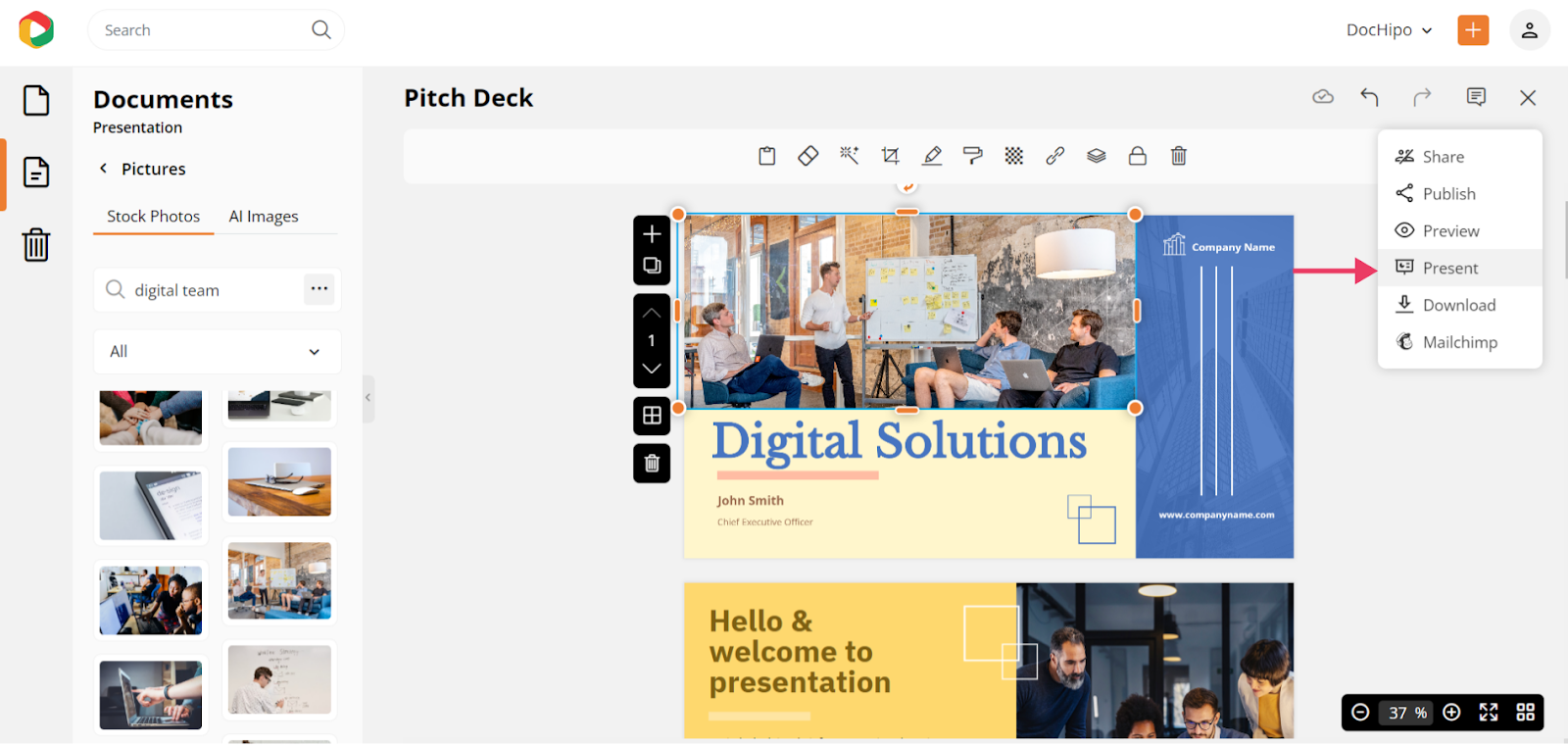The image size is (1568, 745).
Task: Click the transparency checkerboard icon
Action: (1013, 156)
